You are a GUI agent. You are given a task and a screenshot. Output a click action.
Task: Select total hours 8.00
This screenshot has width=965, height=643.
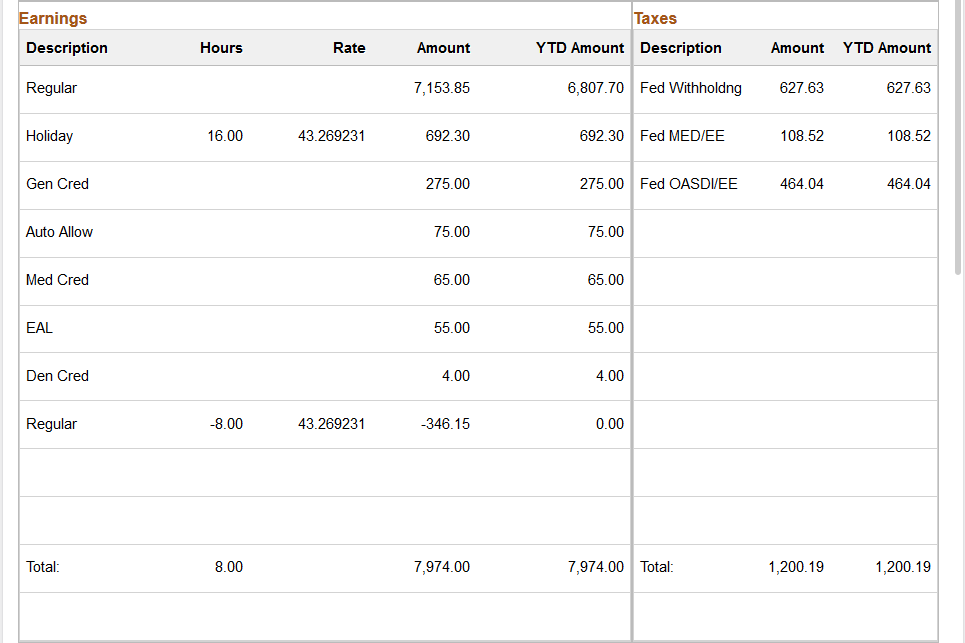[229, 567]
